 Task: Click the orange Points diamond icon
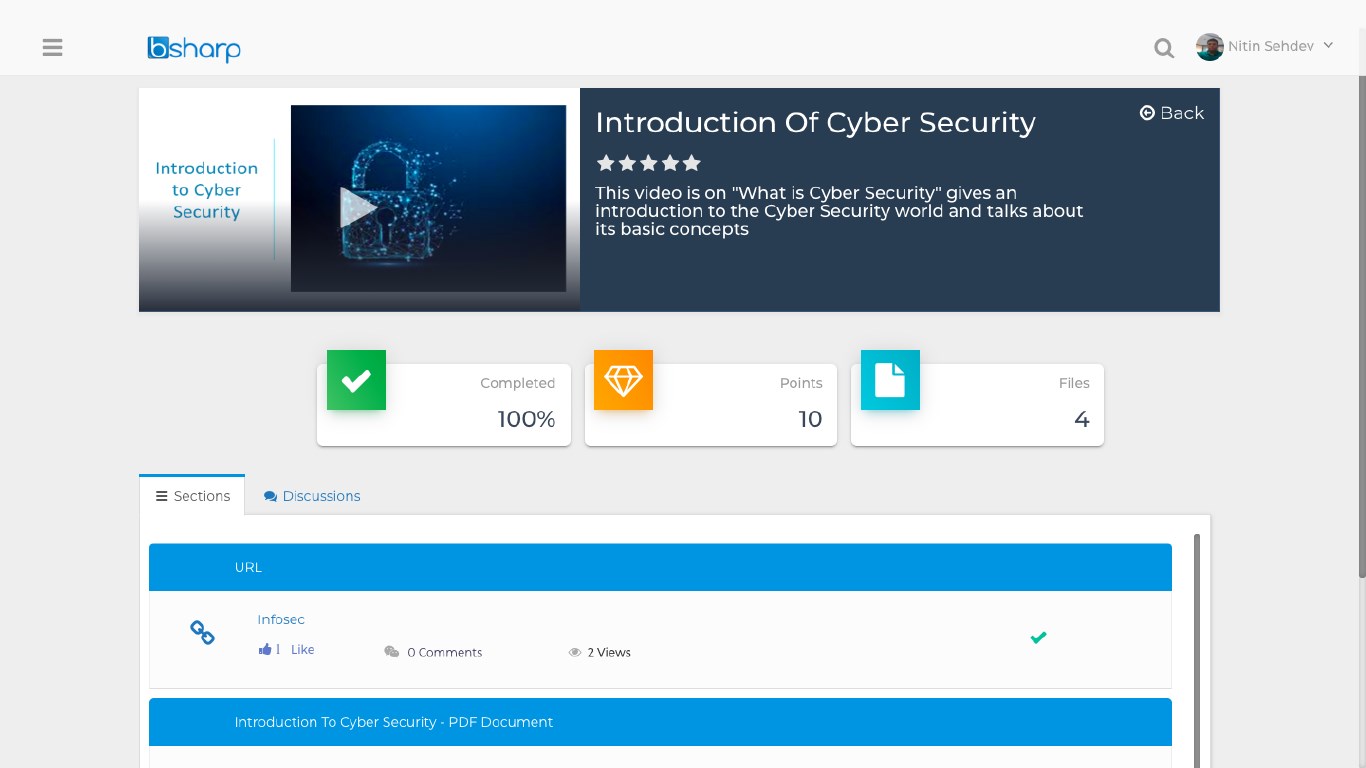click(x=623, y=380)
